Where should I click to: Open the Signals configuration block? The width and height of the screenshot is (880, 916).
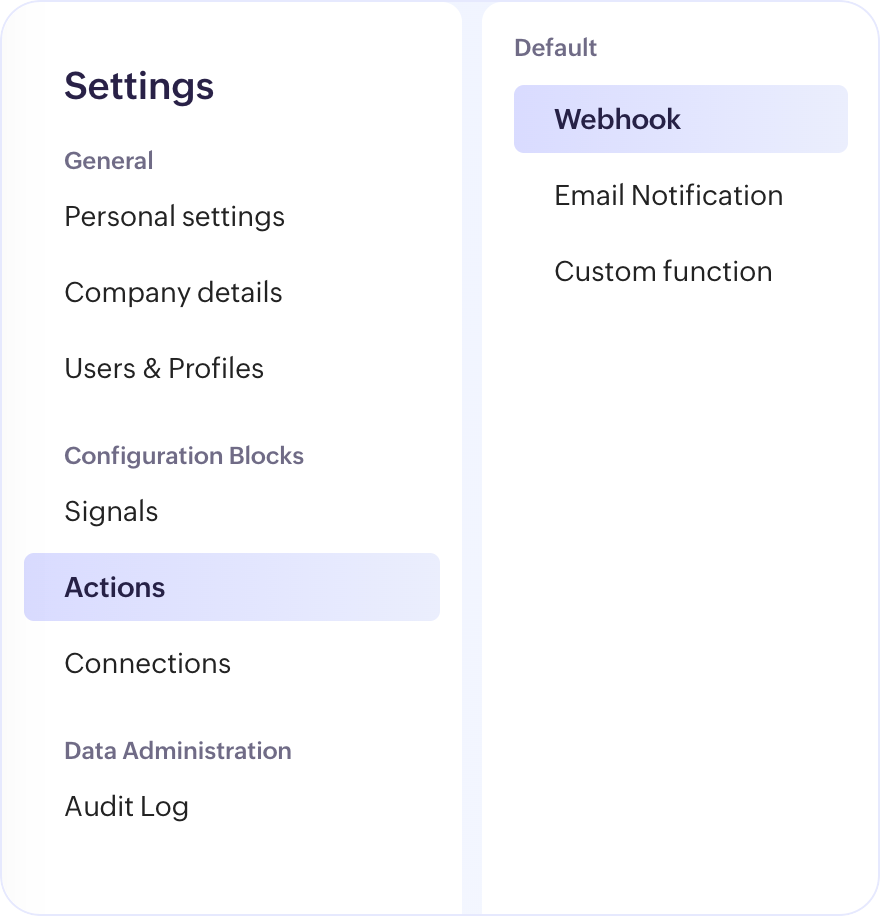[111, 512]
